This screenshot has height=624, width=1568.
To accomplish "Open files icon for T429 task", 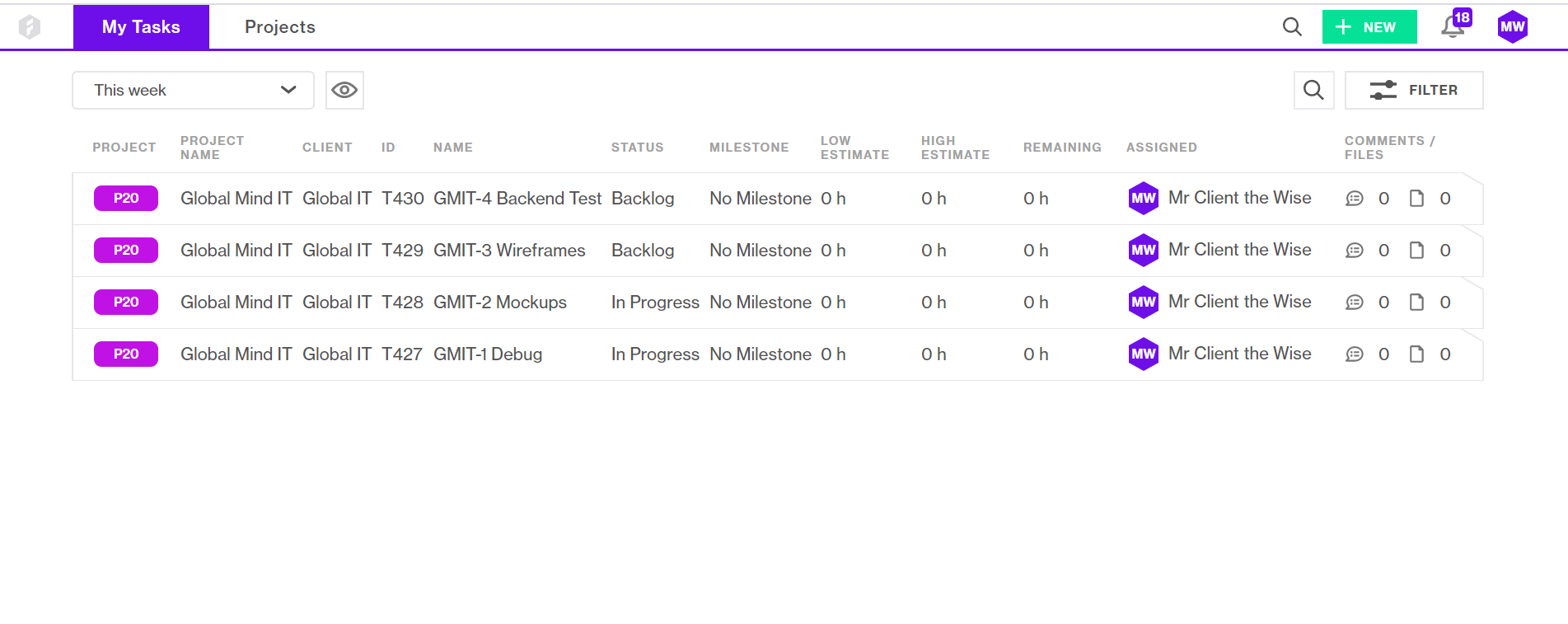I will point(1416,251).
